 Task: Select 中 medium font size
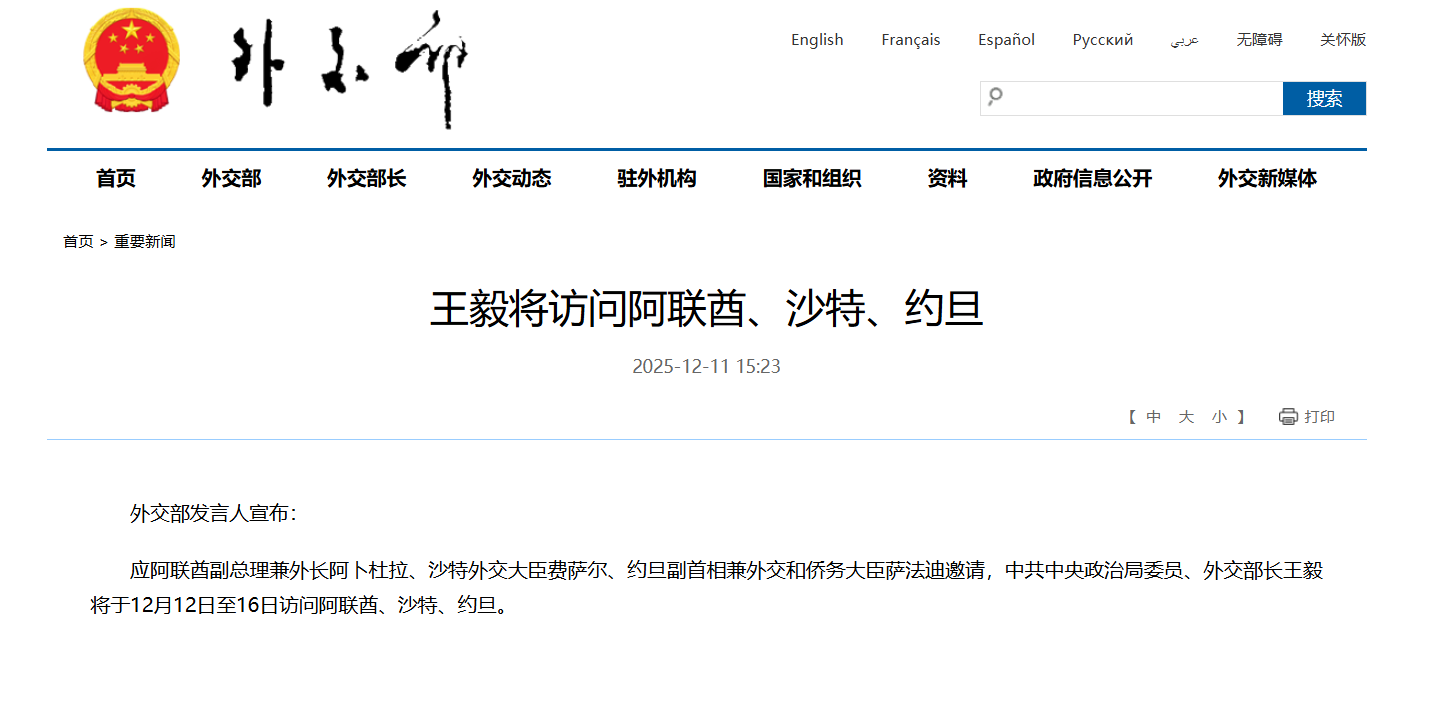click(x=1154, y=417)
